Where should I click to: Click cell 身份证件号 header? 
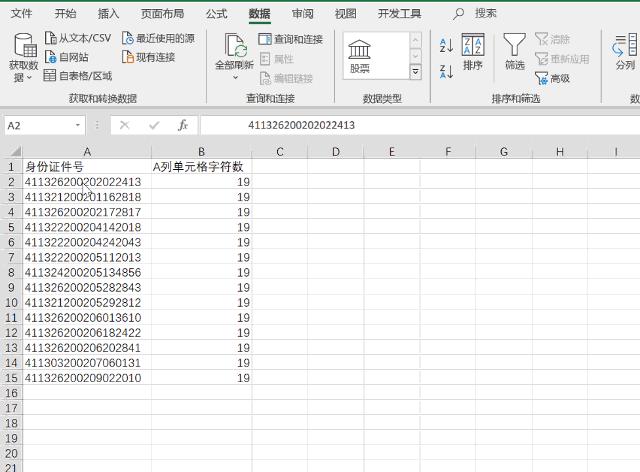87,167
